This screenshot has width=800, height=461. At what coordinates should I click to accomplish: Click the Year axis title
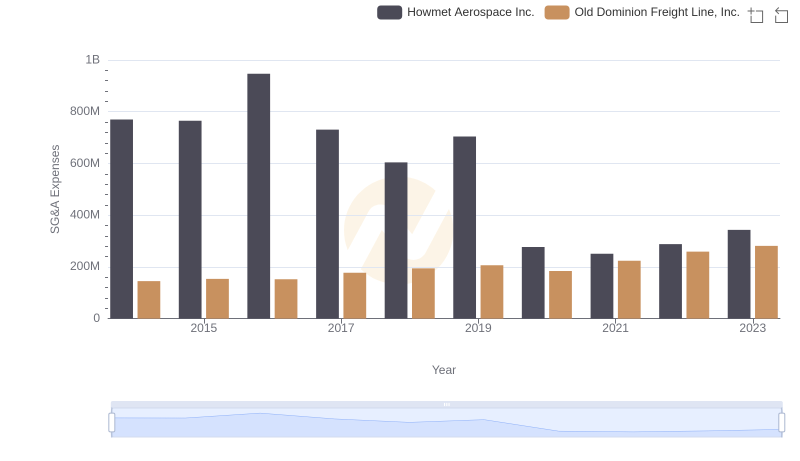[x=444, y=370]
